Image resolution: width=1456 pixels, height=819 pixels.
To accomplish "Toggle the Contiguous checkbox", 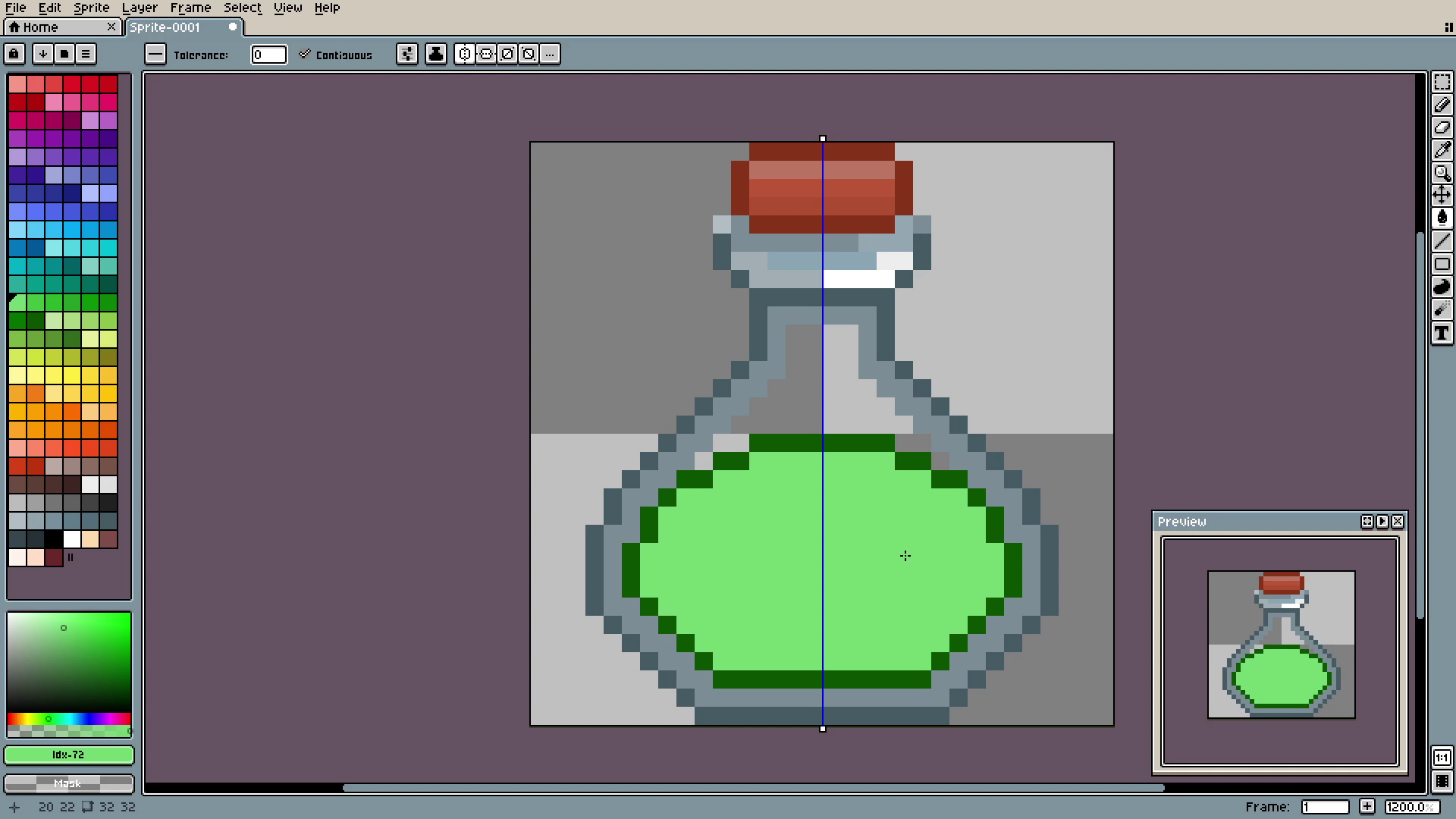I will (305, 55).
